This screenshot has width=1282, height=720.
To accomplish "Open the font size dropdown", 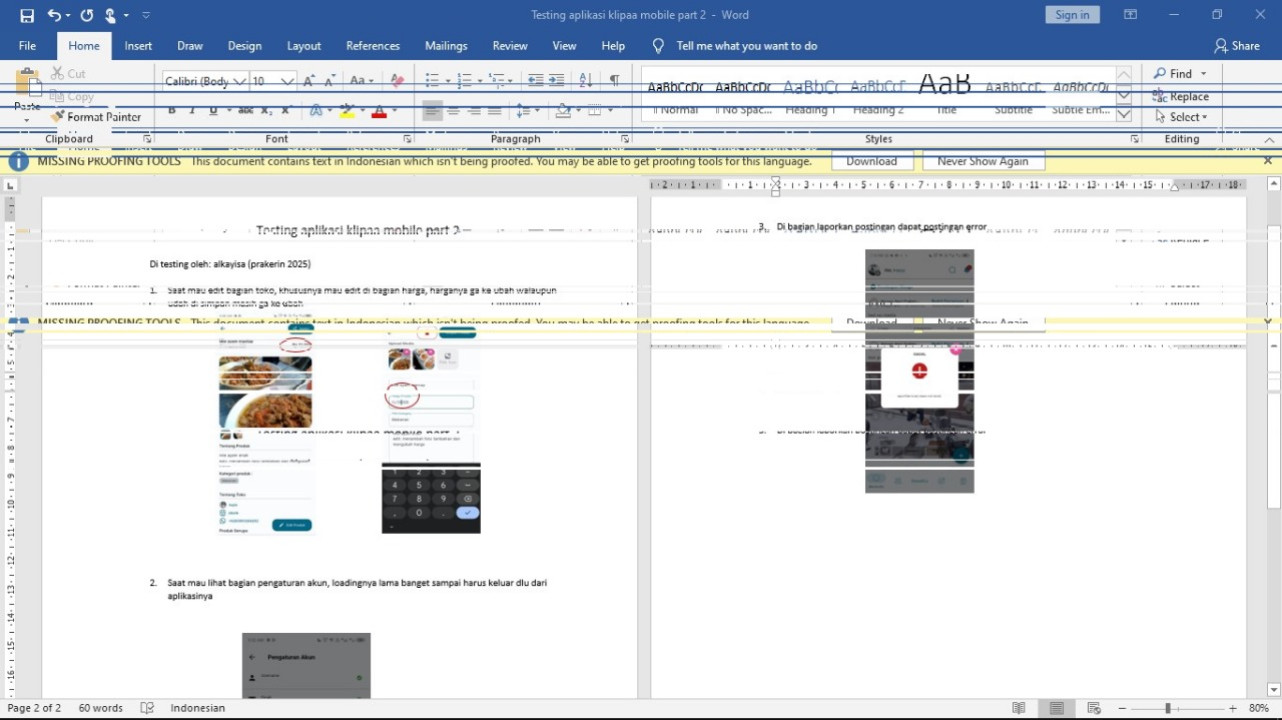I will (x=288, y=81).
